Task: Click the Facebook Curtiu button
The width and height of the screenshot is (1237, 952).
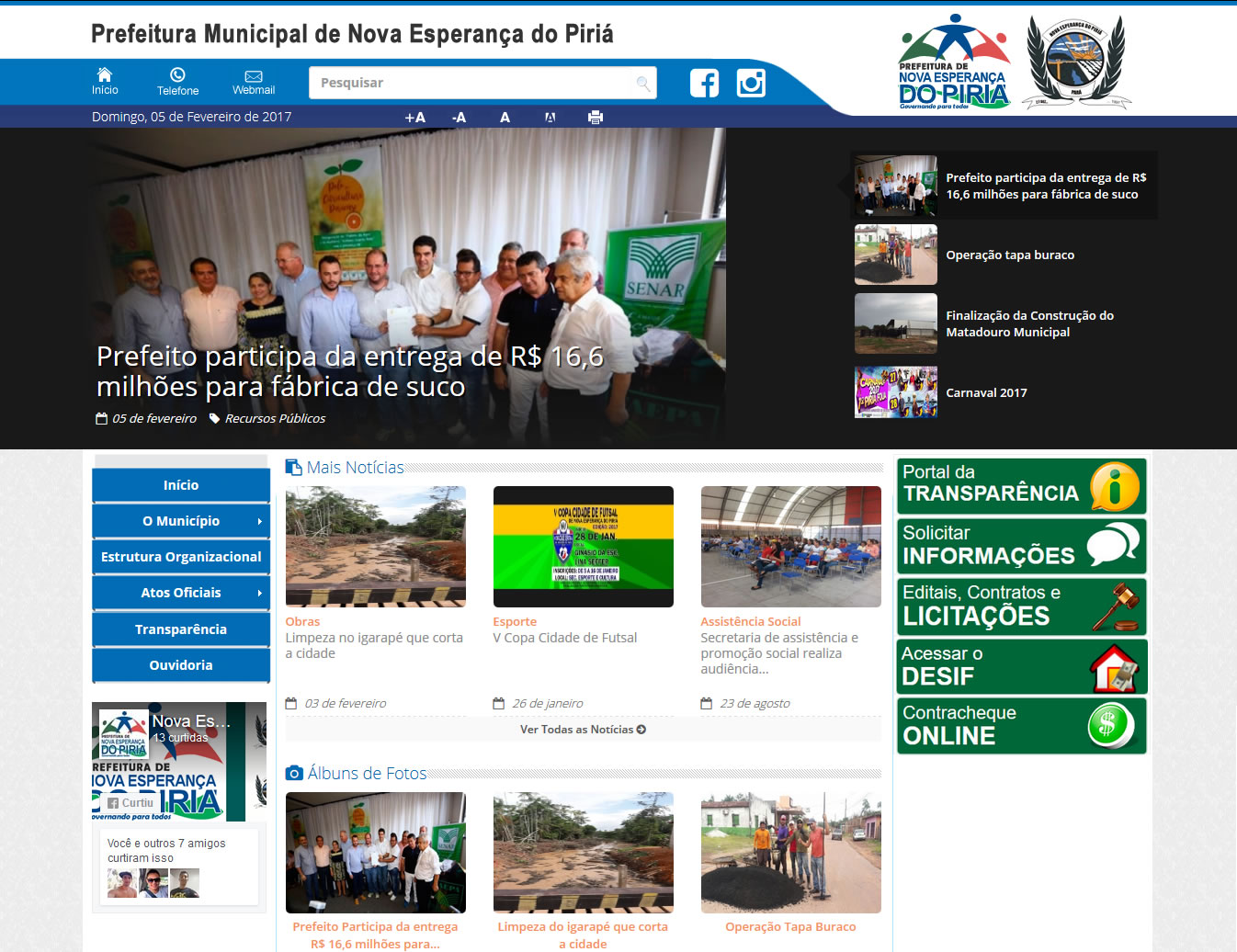Action: 131,803
